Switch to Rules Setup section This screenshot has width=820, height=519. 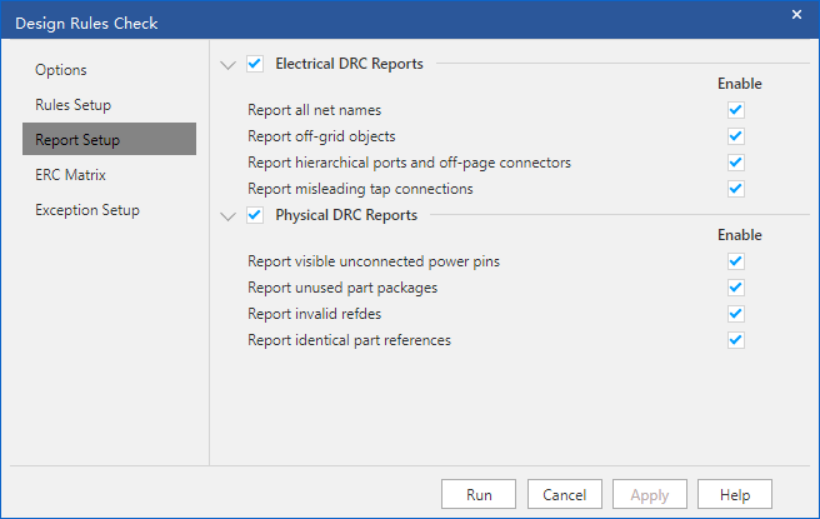coord(73,105)
